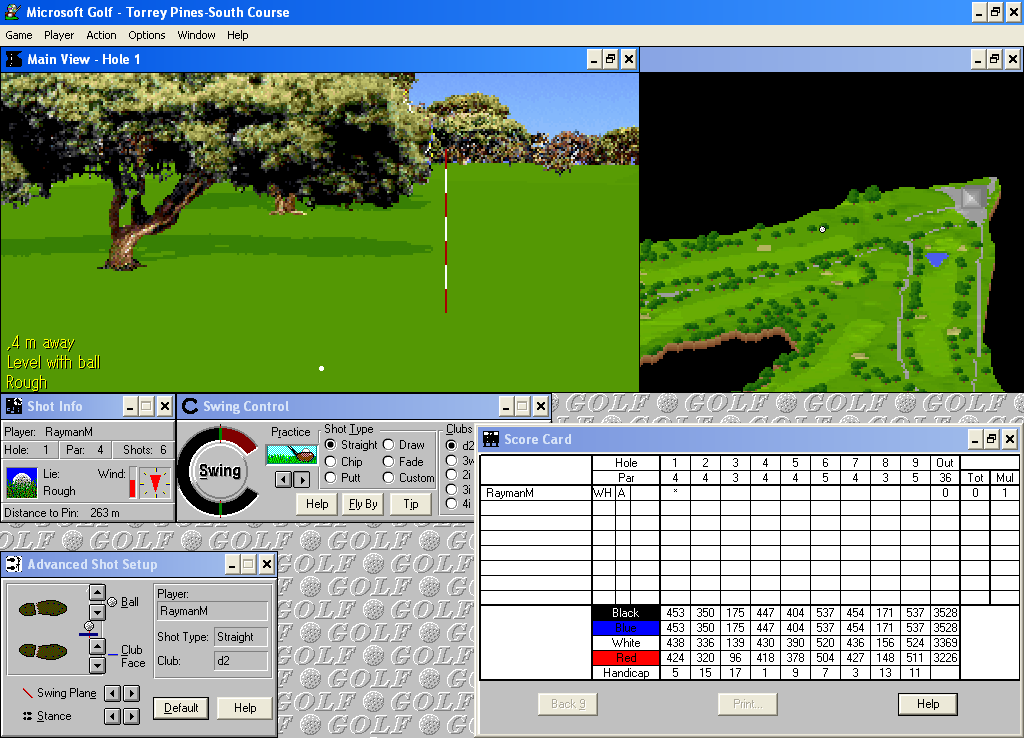Click Club Face down arrow
The width and height of the screenshot is (1024, 738).
click(x=97, y=666)
